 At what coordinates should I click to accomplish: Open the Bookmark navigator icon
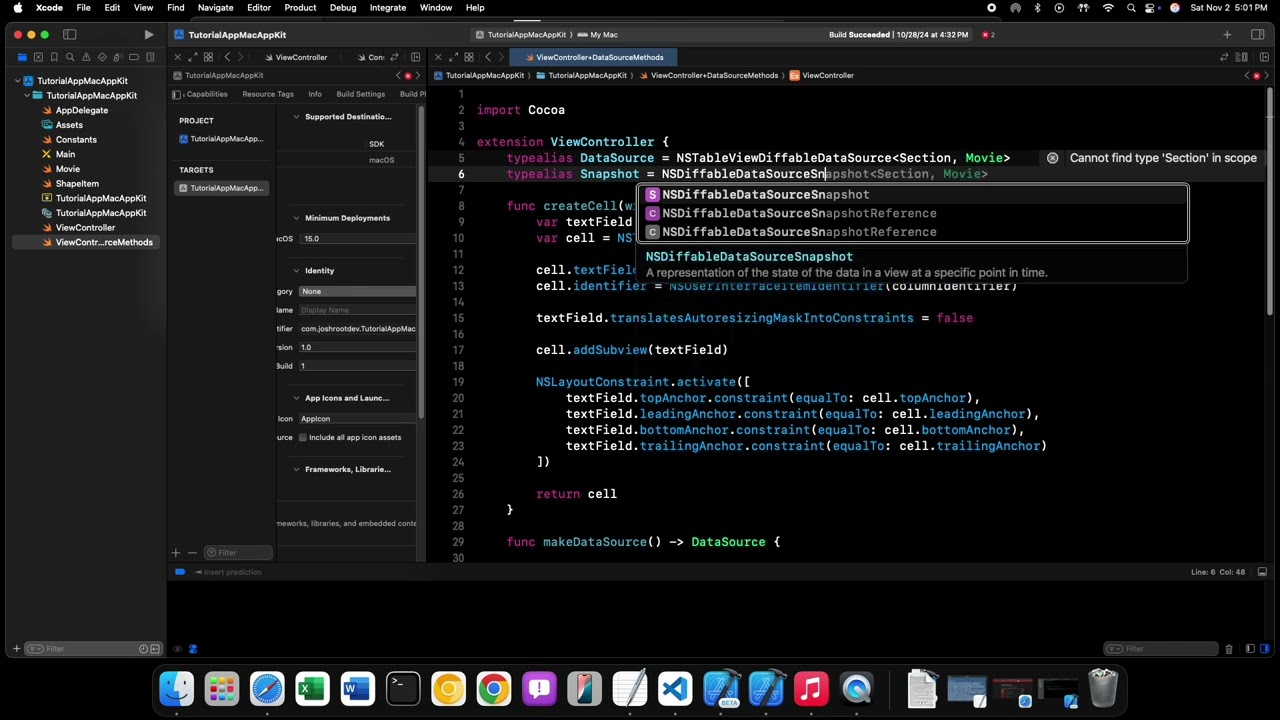[55, 57]
